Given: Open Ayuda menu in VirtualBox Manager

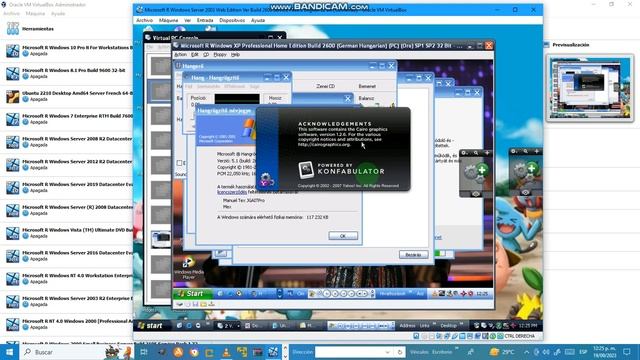Looking at the screenshot, I should click(58, 13).
